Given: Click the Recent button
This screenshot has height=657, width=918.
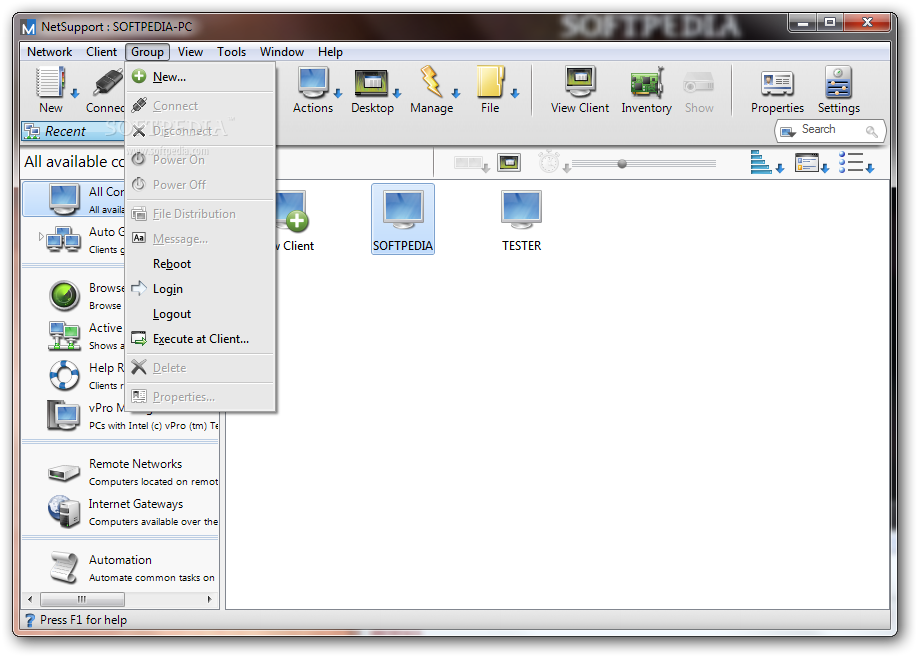Looking at the screenshot, I should [73, 131].
